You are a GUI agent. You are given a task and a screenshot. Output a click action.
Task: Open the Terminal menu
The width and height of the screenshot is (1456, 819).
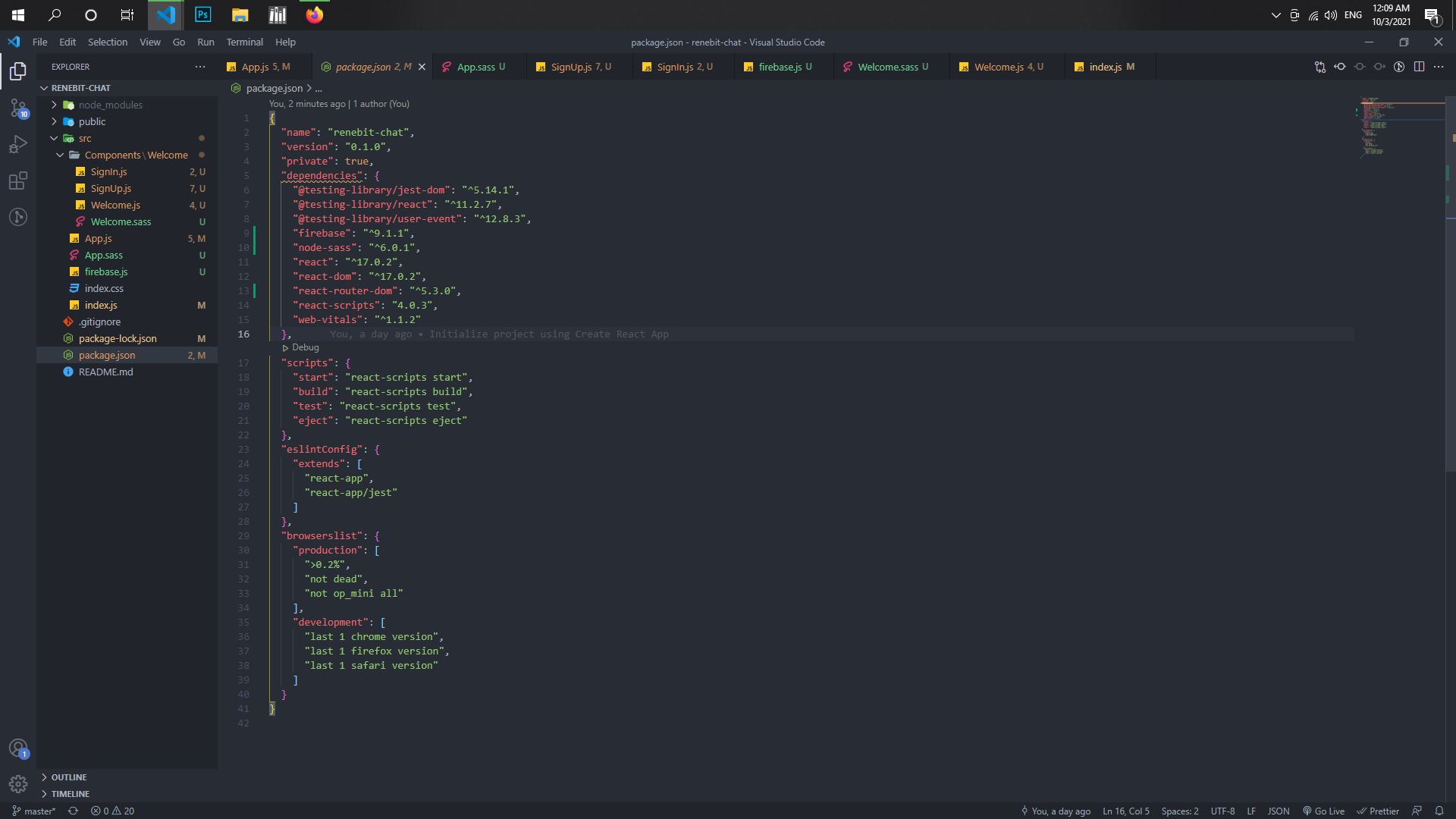click(x=244, y=42)
